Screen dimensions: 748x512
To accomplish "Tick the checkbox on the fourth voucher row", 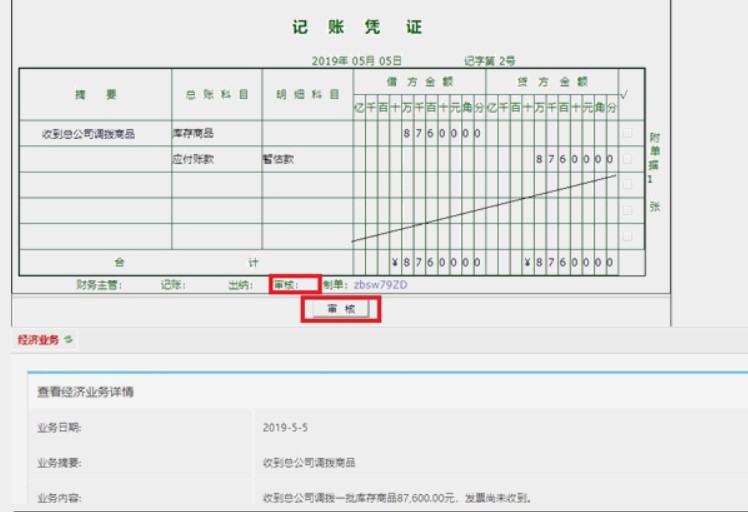I will pyautogui.click(x=627, y=210).
